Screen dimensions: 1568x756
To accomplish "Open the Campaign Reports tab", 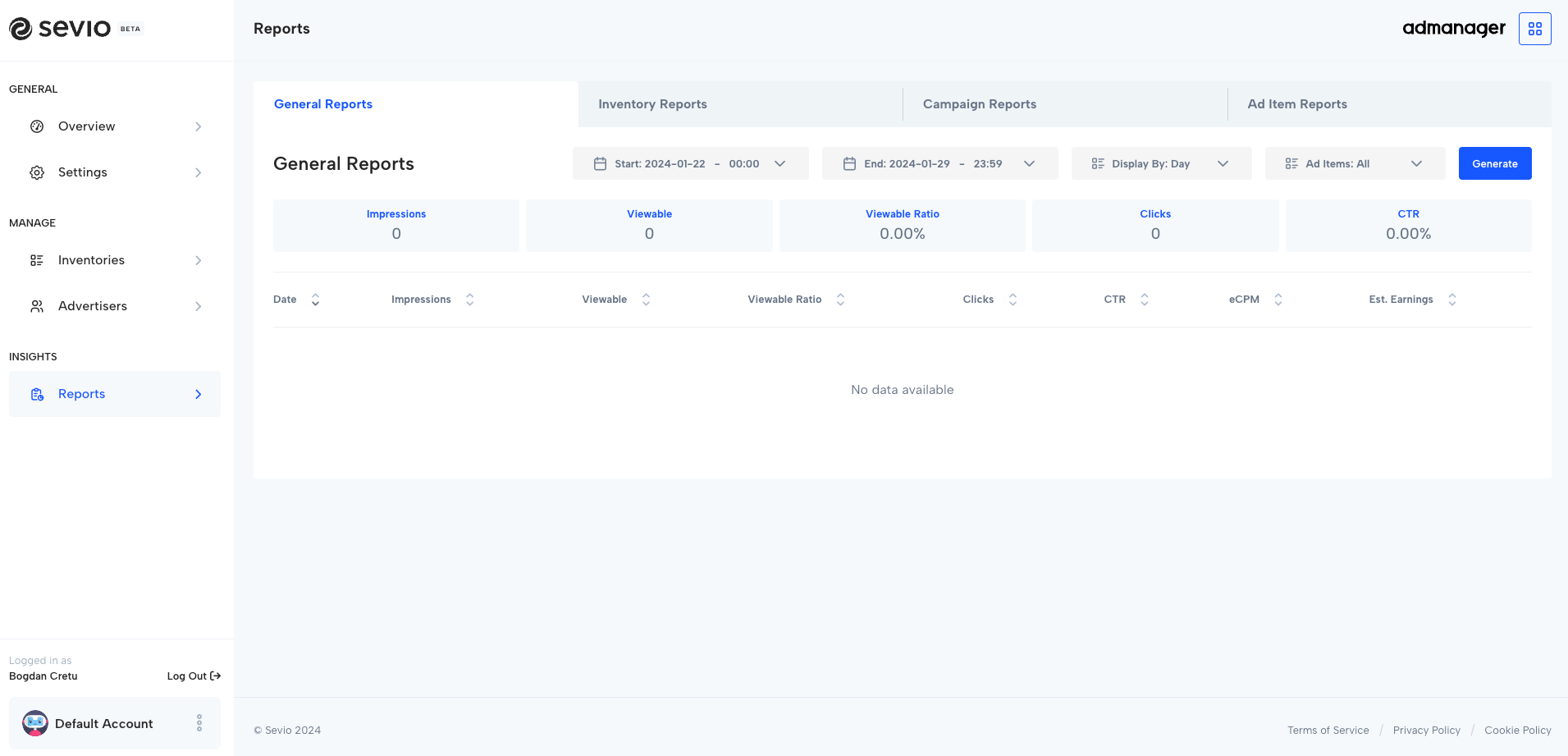I will point(979,103).
